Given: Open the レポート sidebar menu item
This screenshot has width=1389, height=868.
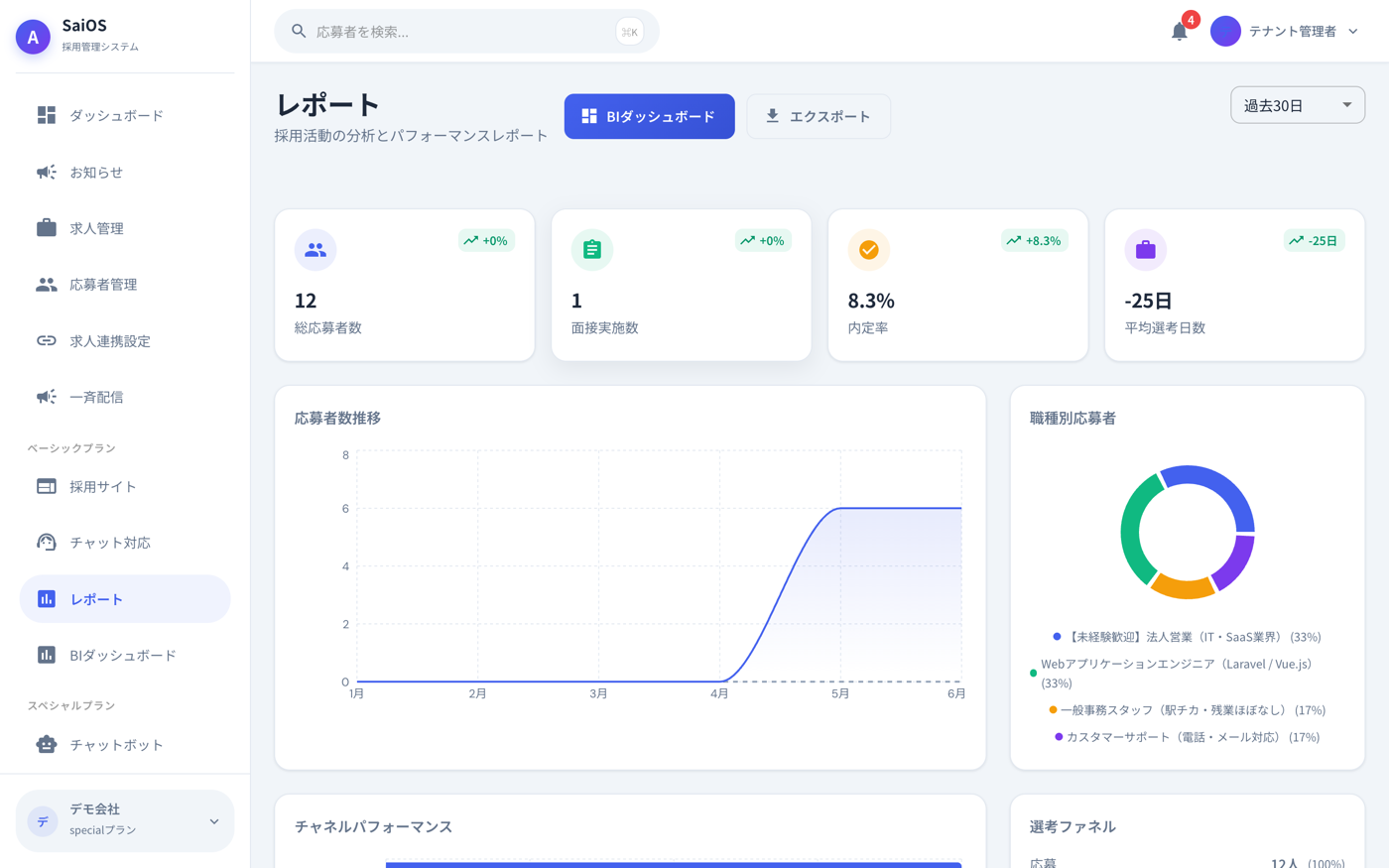Looking at the screenshot, I should tap(125, 599).
